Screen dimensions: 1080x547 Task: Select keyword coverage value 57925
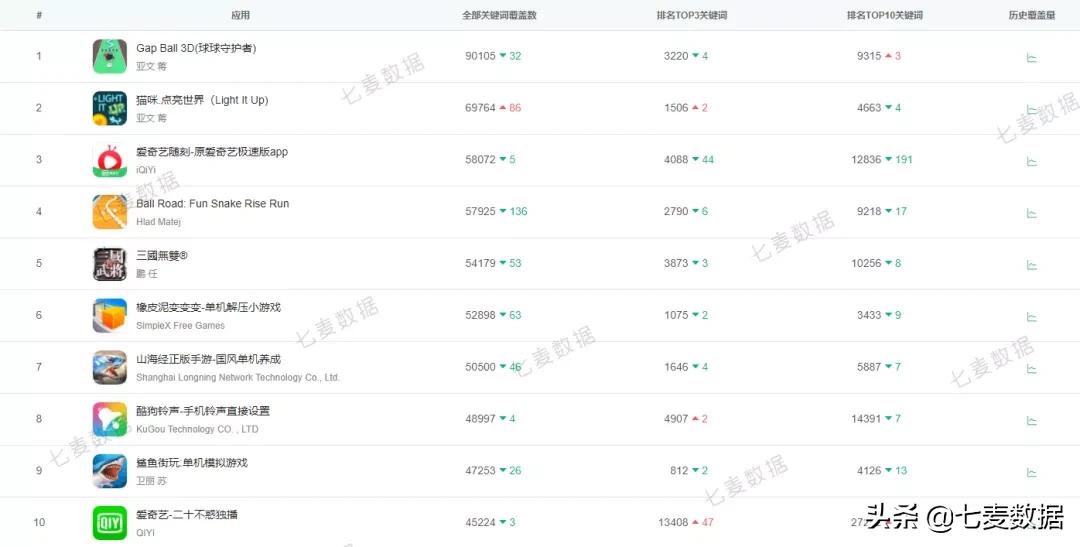click(480, 211)
